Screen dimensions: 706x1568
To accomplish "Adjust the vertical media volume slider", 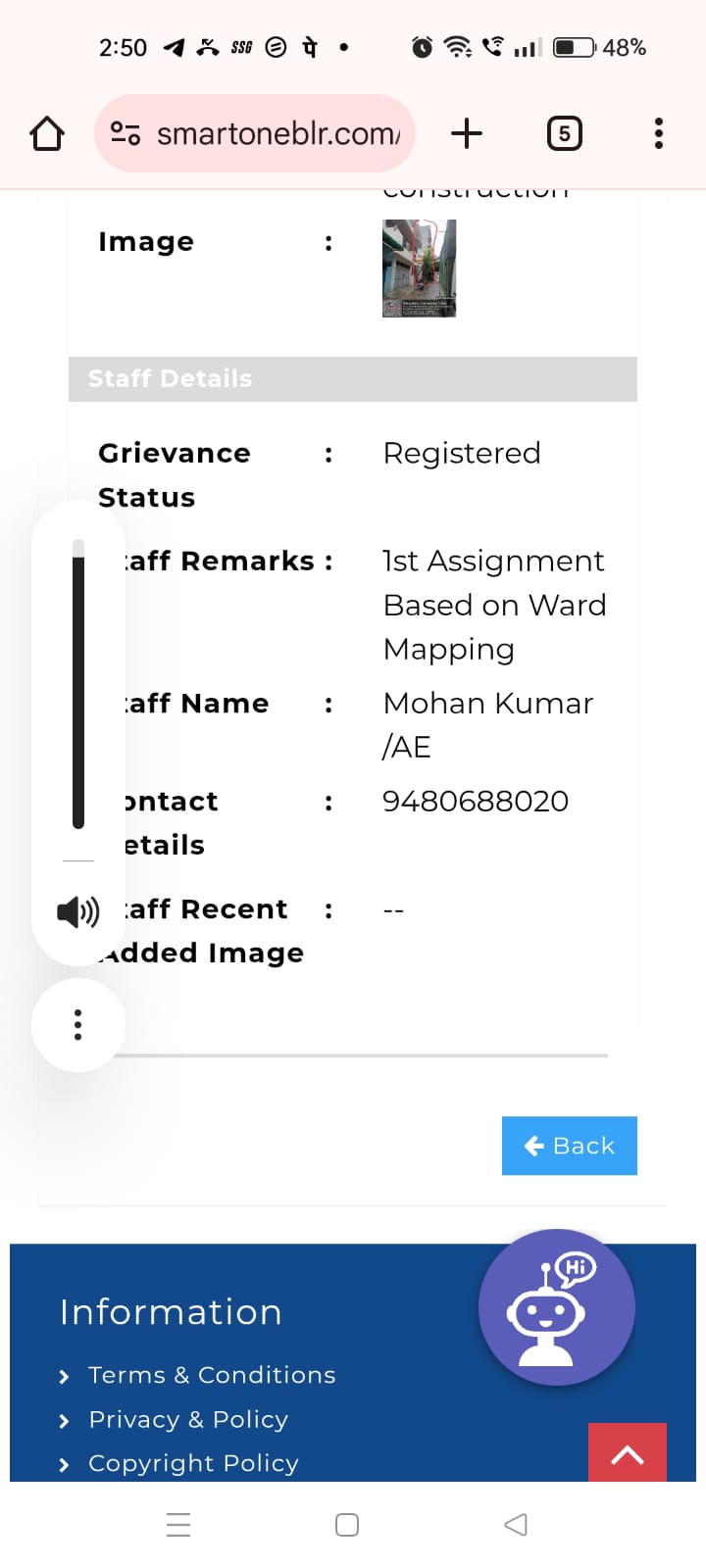I will click(x=78, y=684).
